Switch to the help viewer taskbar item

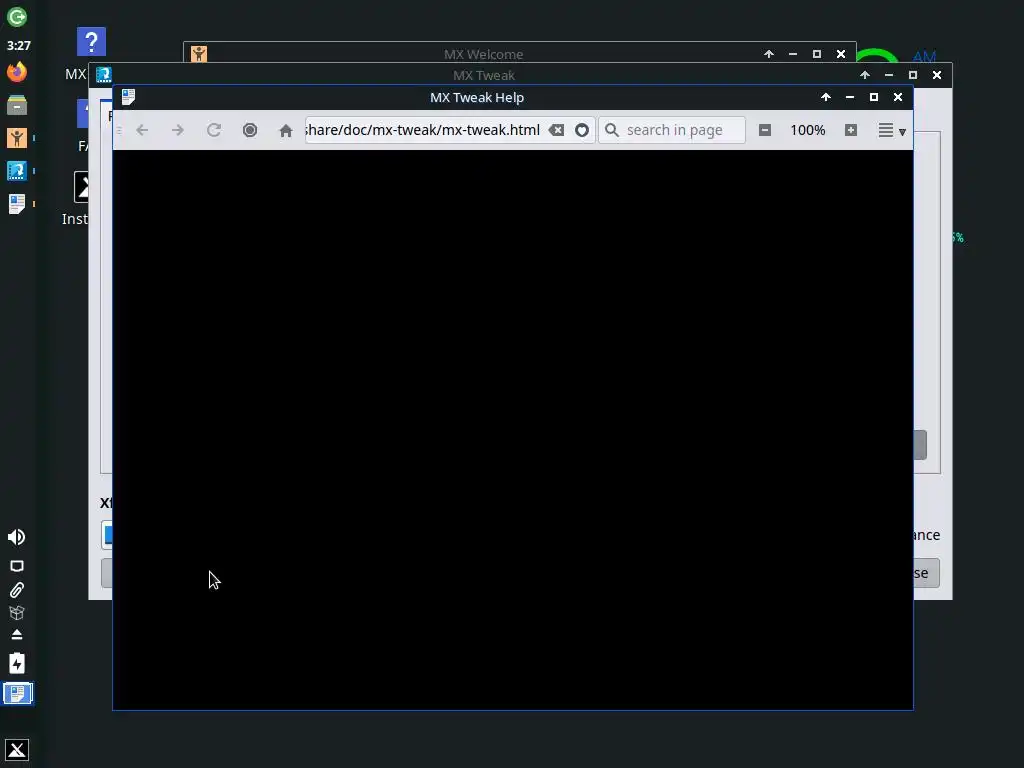(17, 204)
